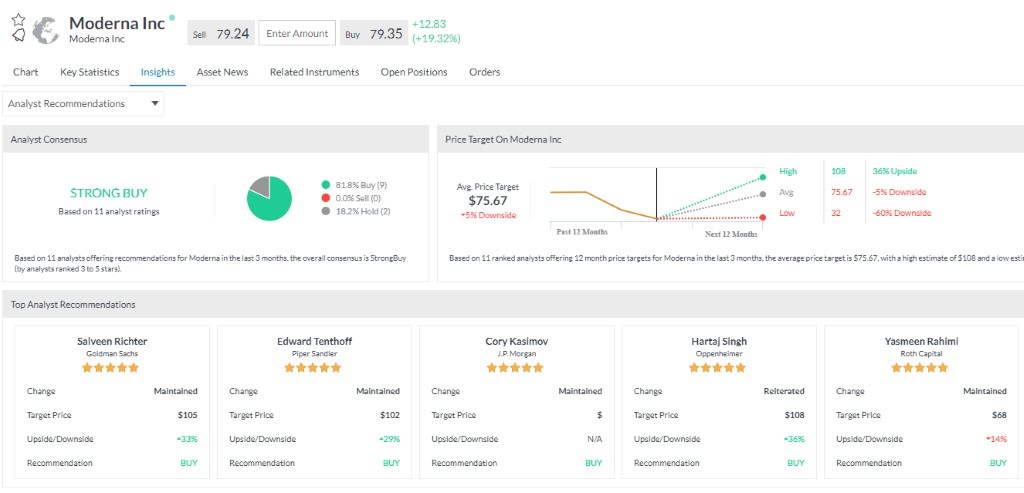1024x493 pixels.
Task: Click J.P. Morgan firm name
Action: [517, 354]
